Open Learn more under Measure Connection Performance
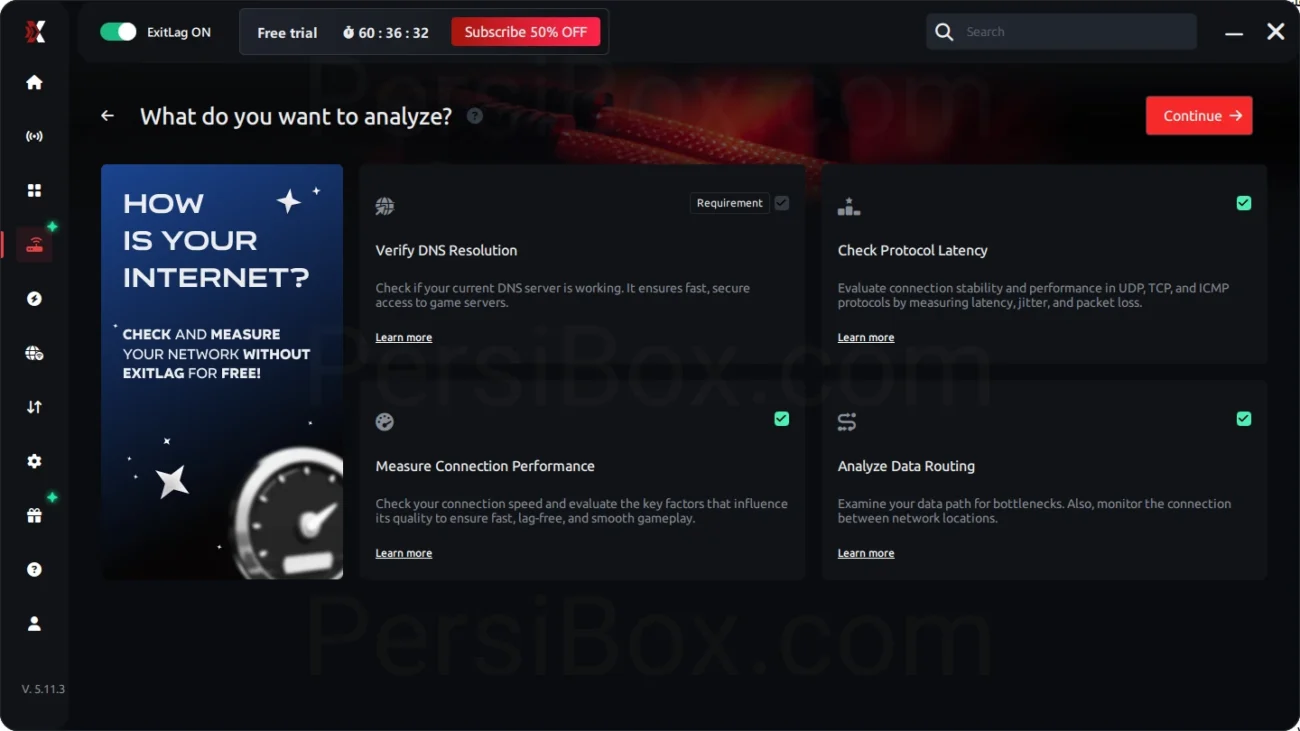Screen dimensions: 1300x731 coord(404,554)
